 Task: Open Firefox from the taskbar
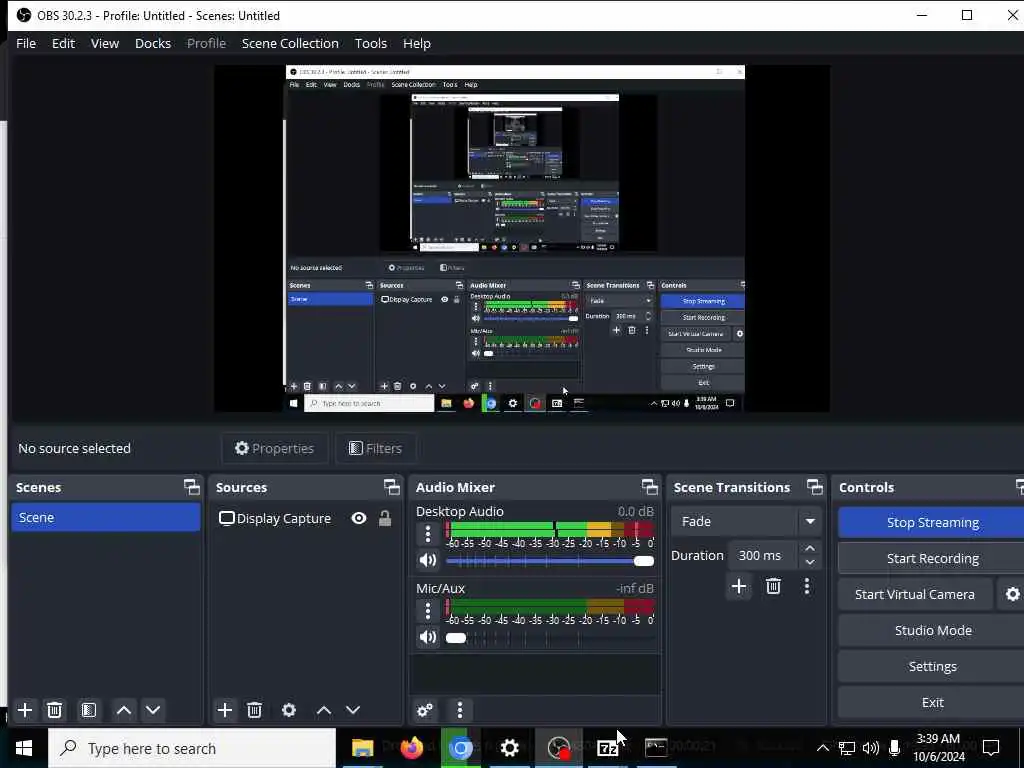click(411, 748)
